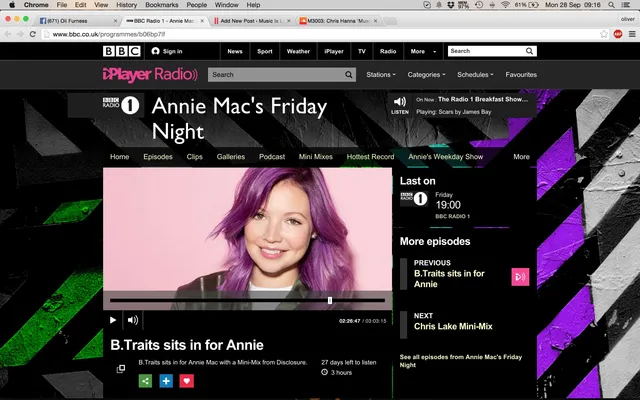
Task: Expand the Stations dropdown
Action: [380, 75]
